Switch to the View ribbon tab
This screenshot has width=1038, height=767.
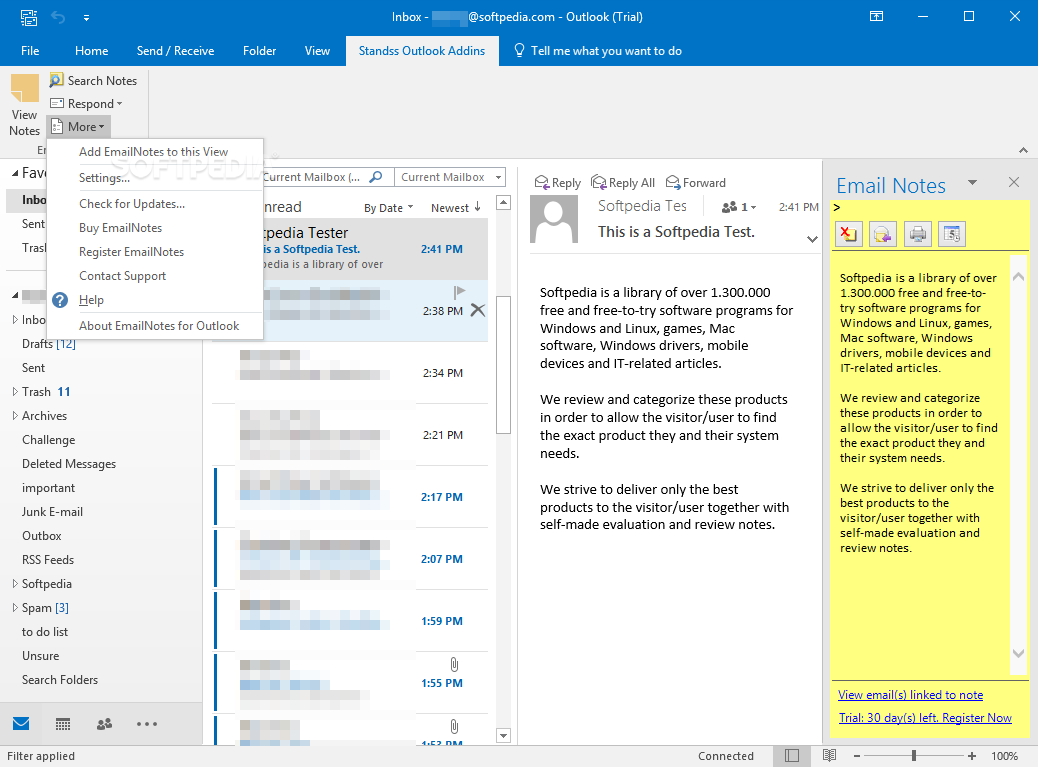point(317,51)
